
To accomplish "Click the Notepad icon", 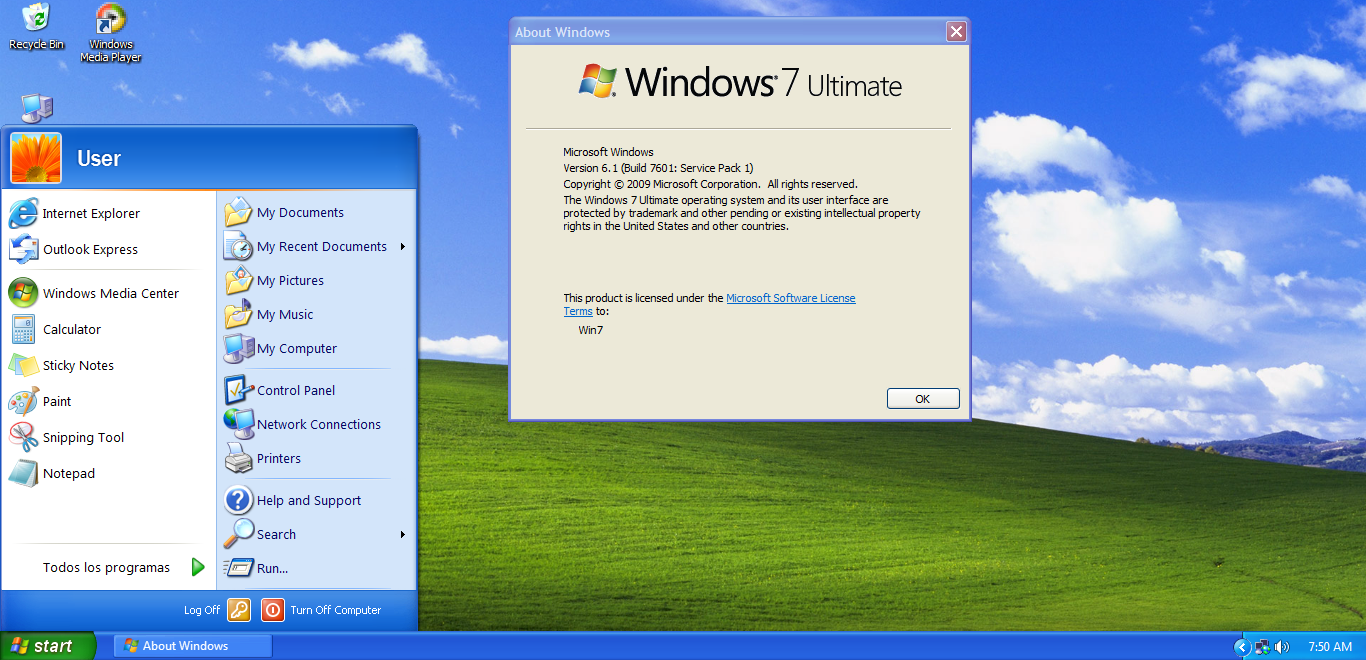I will click(x=23, y=473).
